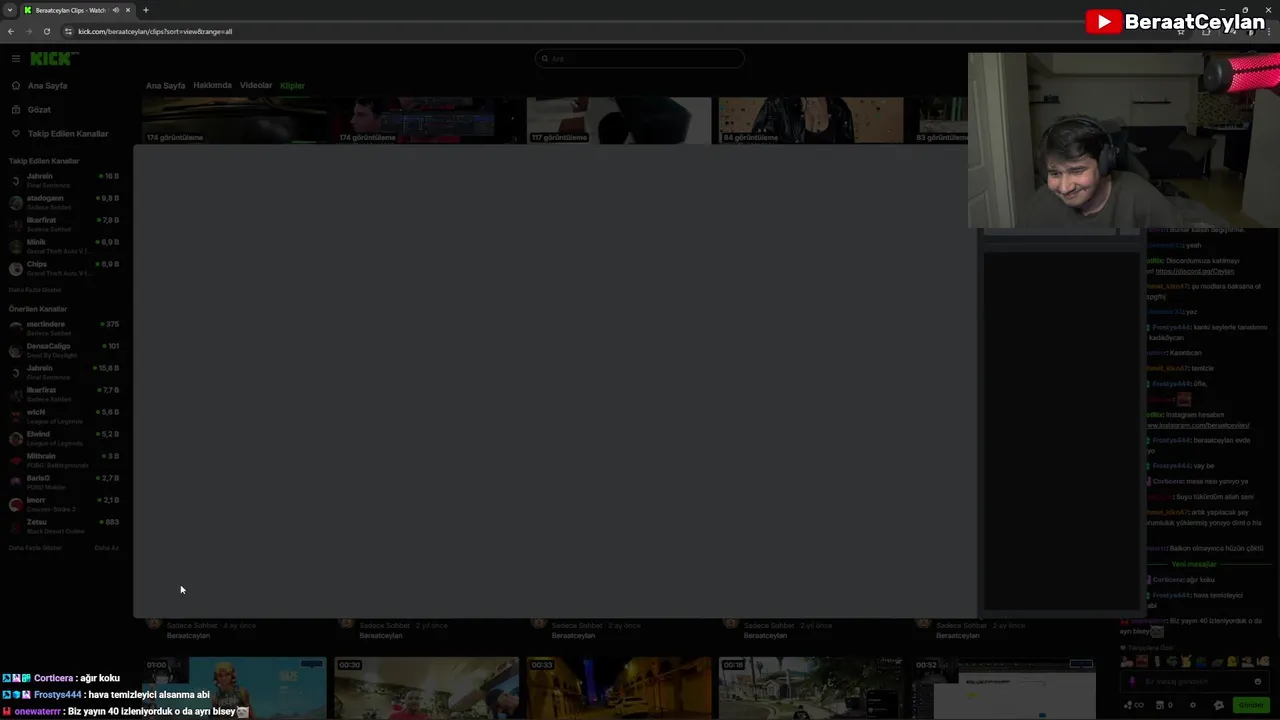Open followed channel Minik

(x=64, y=246)
